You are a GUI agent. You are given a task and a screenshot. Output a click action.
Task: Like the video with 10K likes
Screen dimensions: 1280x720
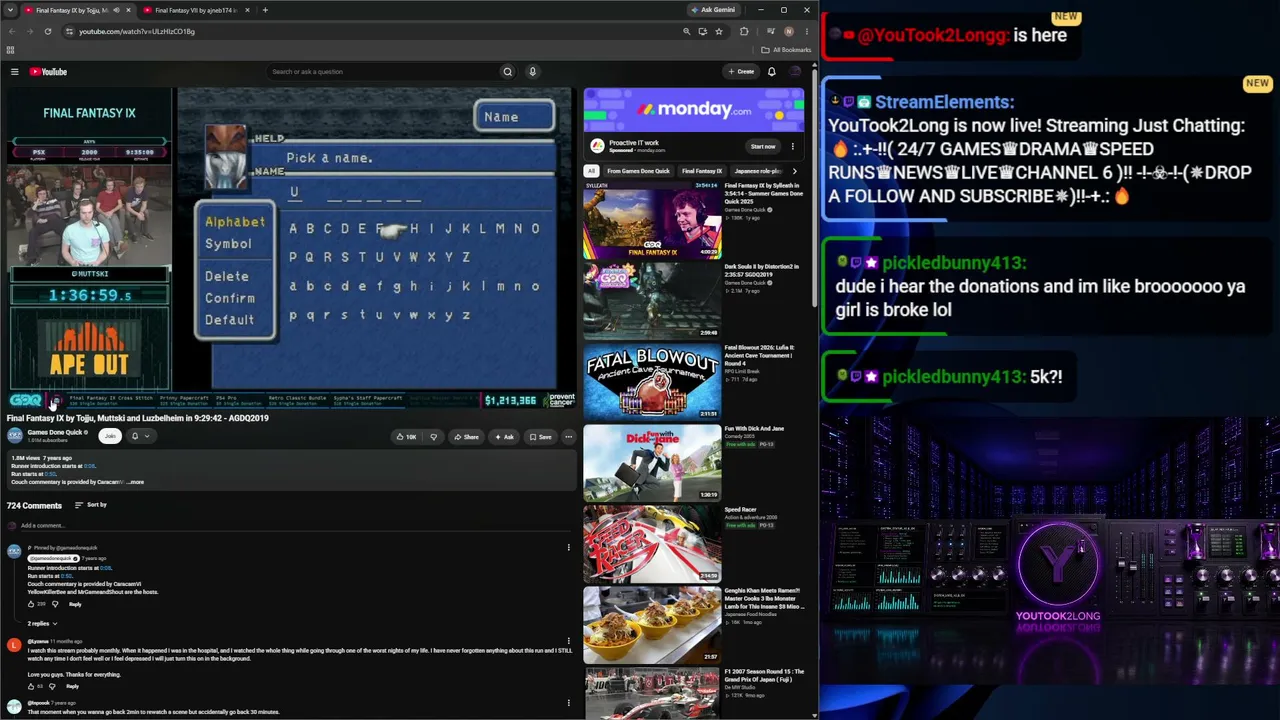[x=406, y=437]
